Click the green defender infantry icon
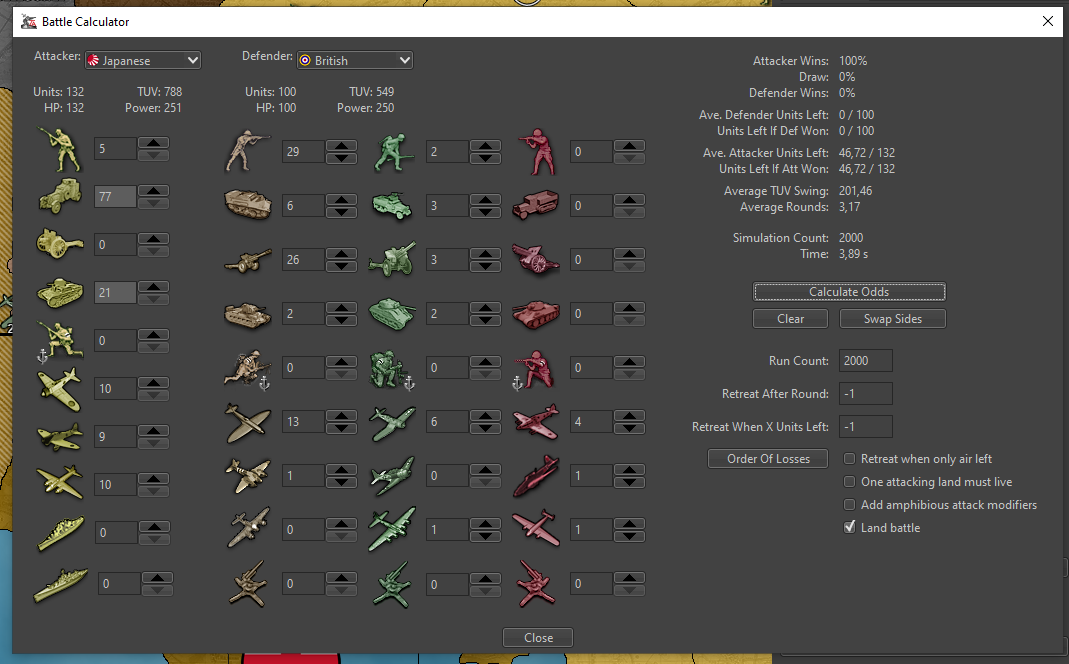 (393, 151)
